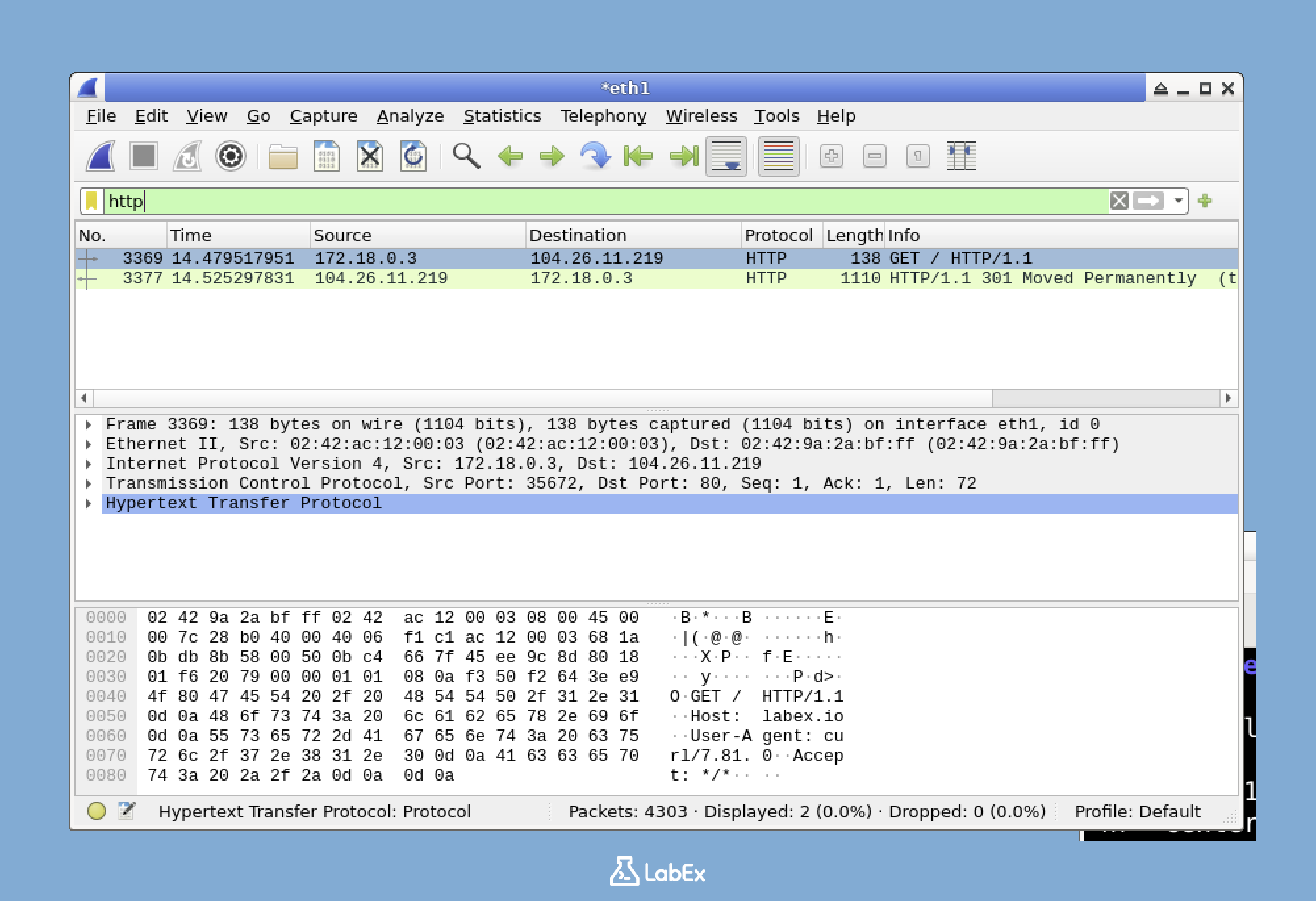Expand Hypertext Transfer Protocol tree row

(89, 504)
